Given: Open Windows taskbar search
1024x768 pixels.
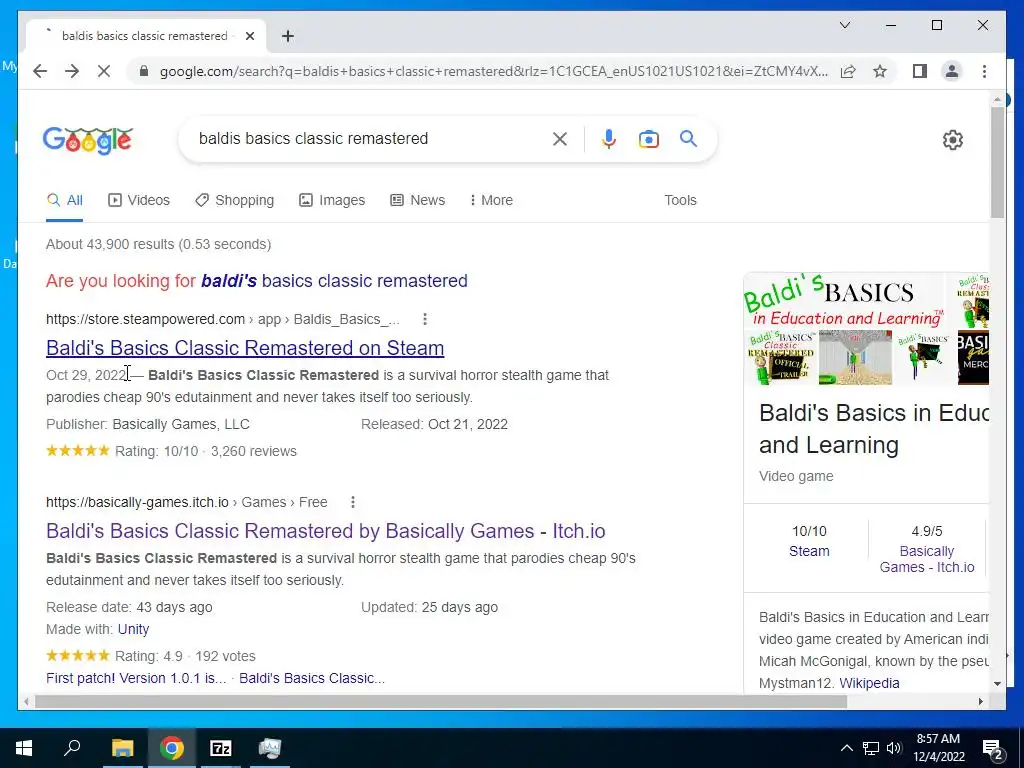Looking at the screenshot, I should click(72, 748).
